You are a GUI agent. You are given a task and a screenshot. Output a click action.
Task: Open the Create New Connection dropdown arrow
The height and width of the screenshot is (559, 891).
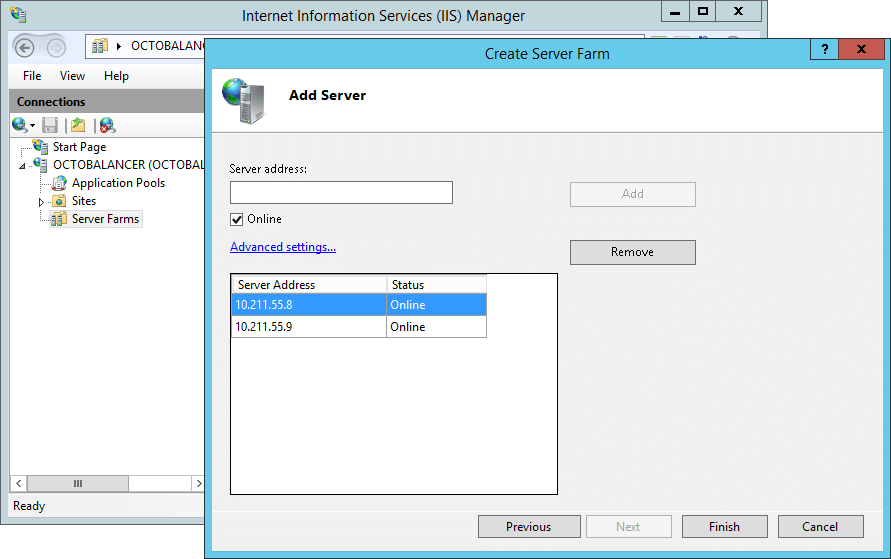click(33, 126)
